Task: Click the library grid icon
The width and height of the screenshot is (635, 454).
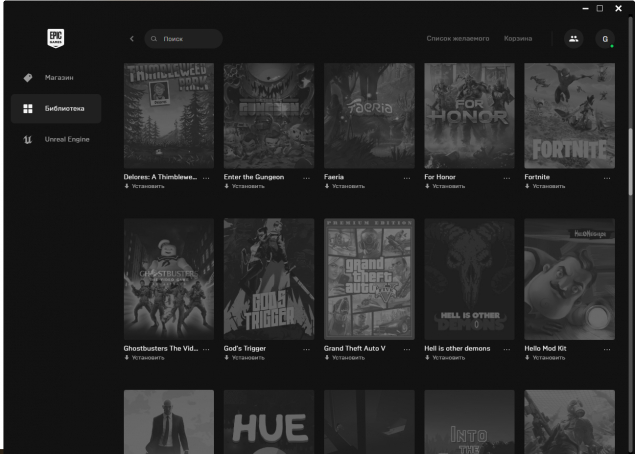Action: click(28, 109)
